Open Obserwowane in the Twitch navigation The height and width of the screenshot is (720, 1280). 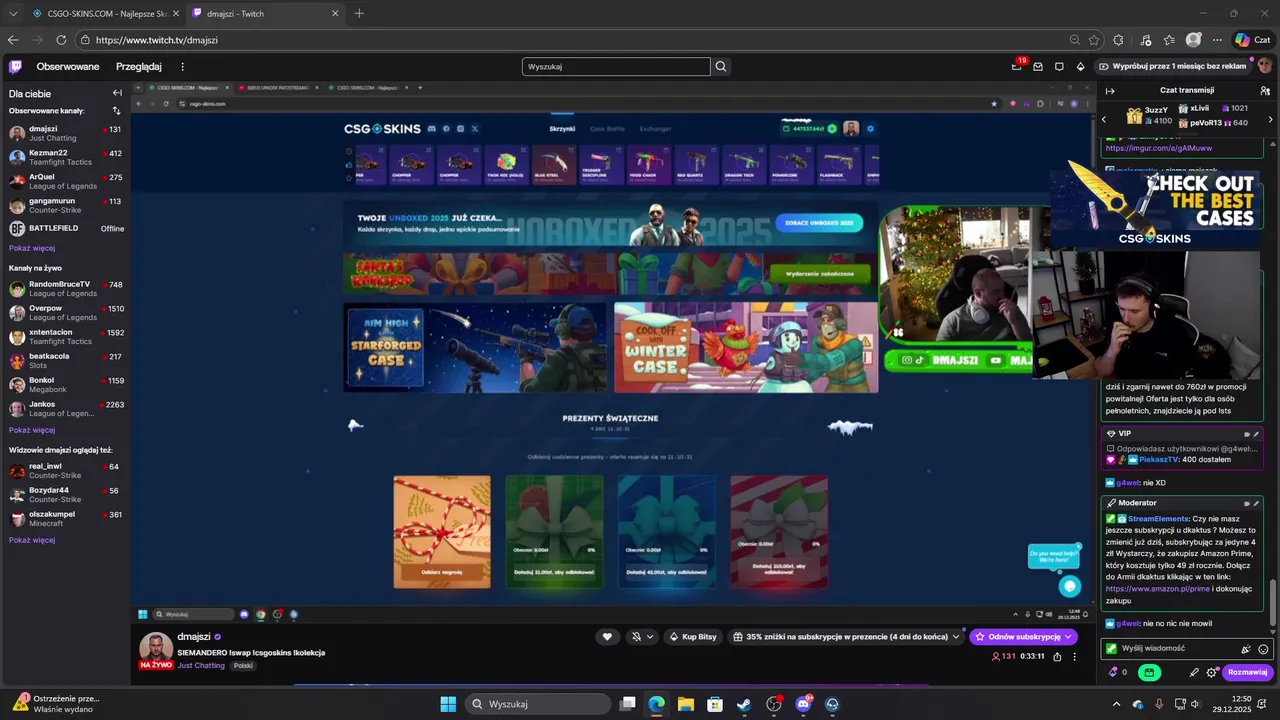click(x=68, y=67)
